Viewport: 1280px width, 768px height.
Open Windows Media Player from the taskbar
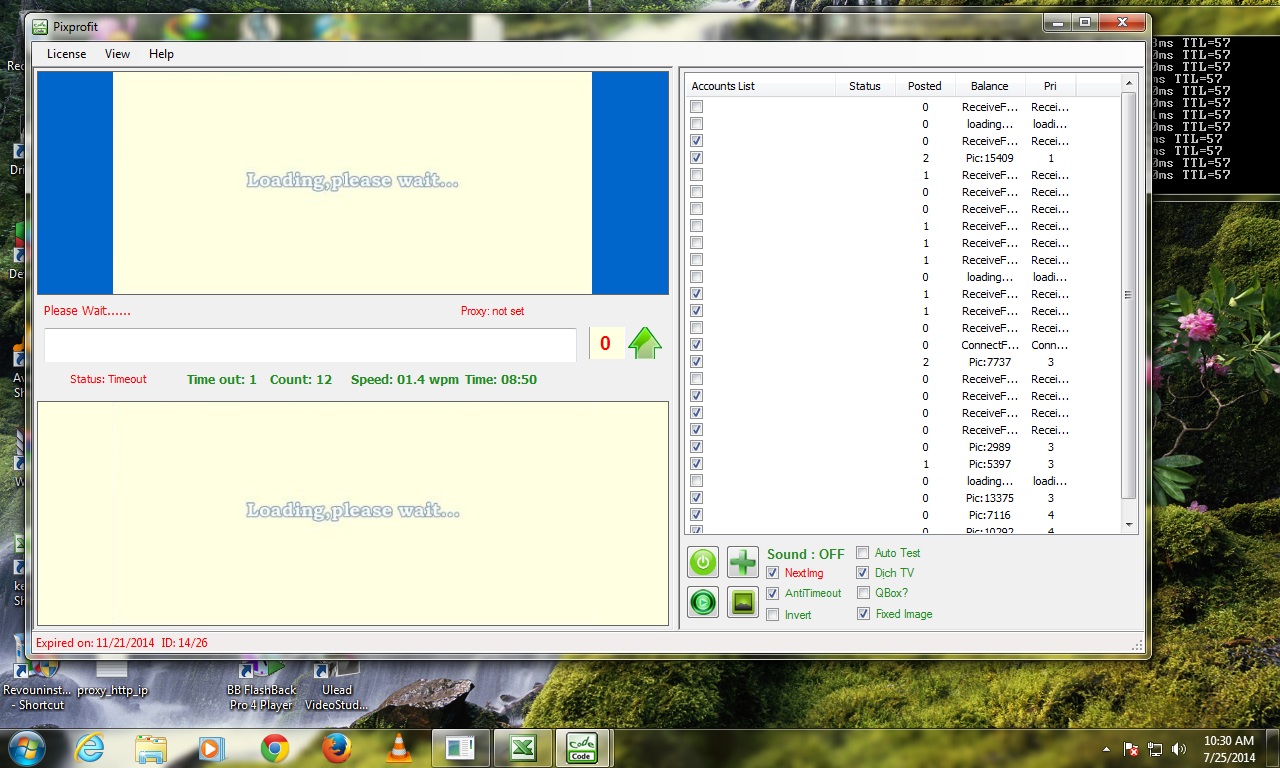(211, 748)
